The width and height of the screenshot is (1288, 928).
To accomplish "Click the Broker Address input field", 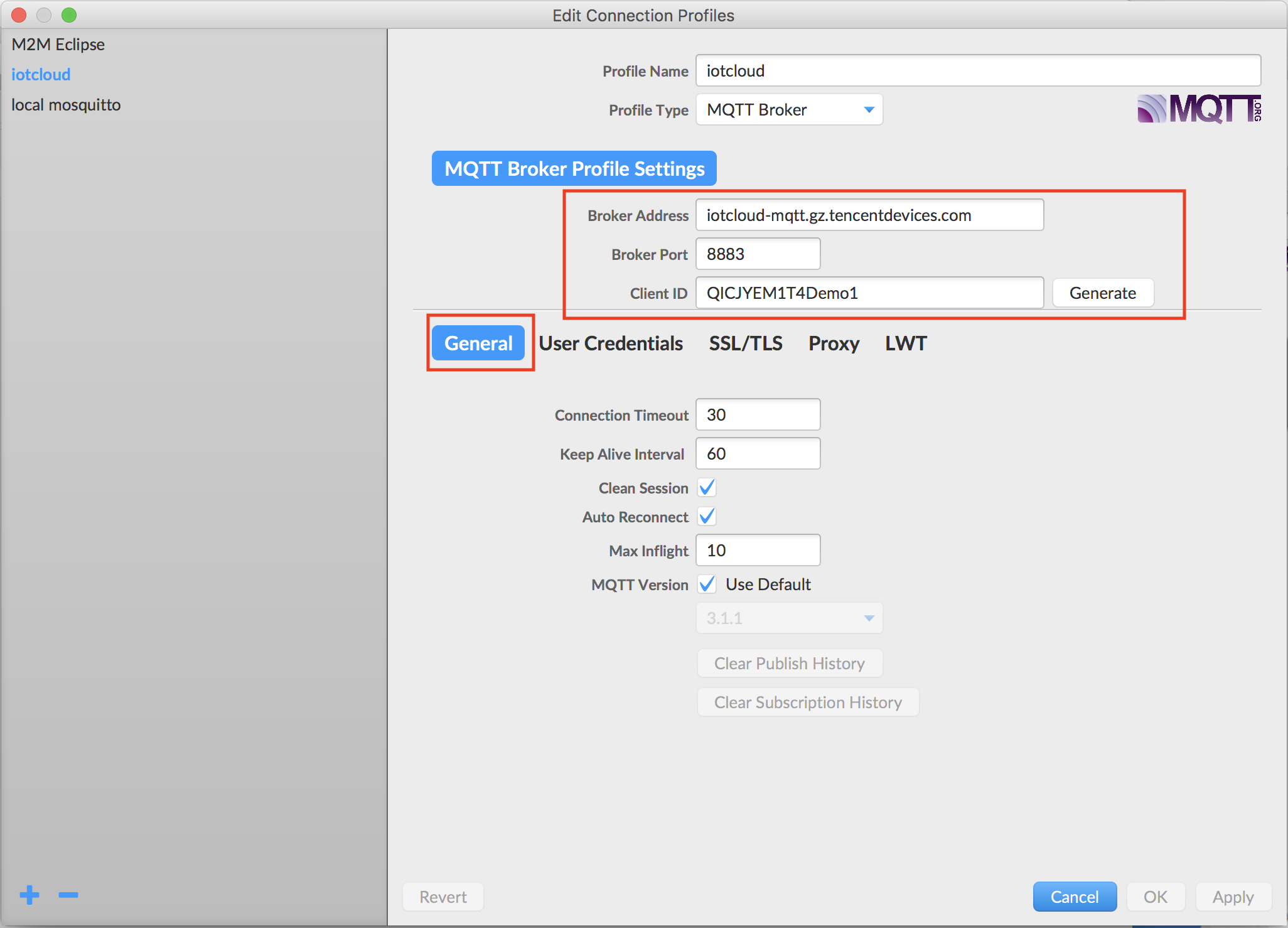I will [869, 215].
